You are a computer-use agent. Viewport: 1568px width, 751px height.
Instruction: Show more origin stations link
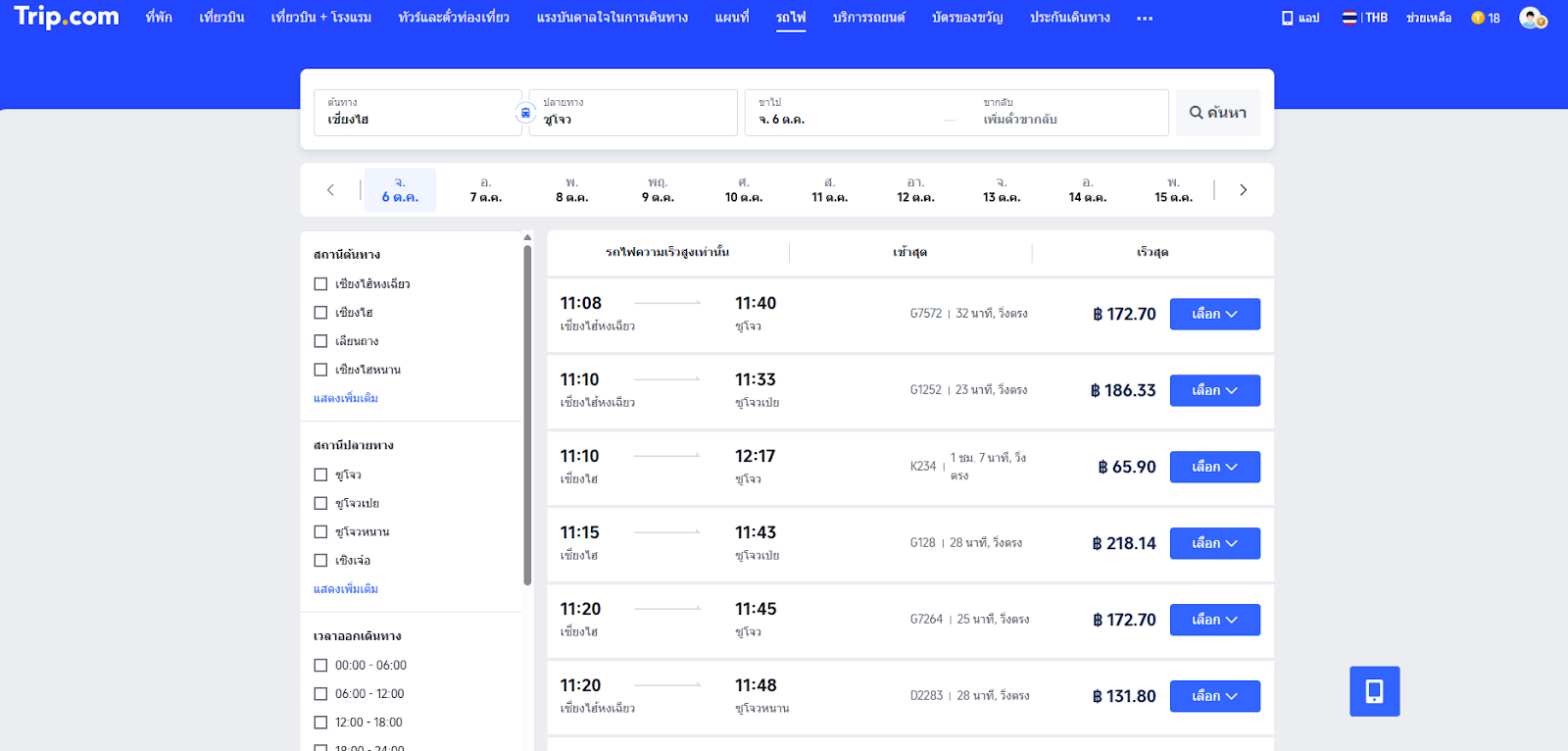[x=346, y=399]
